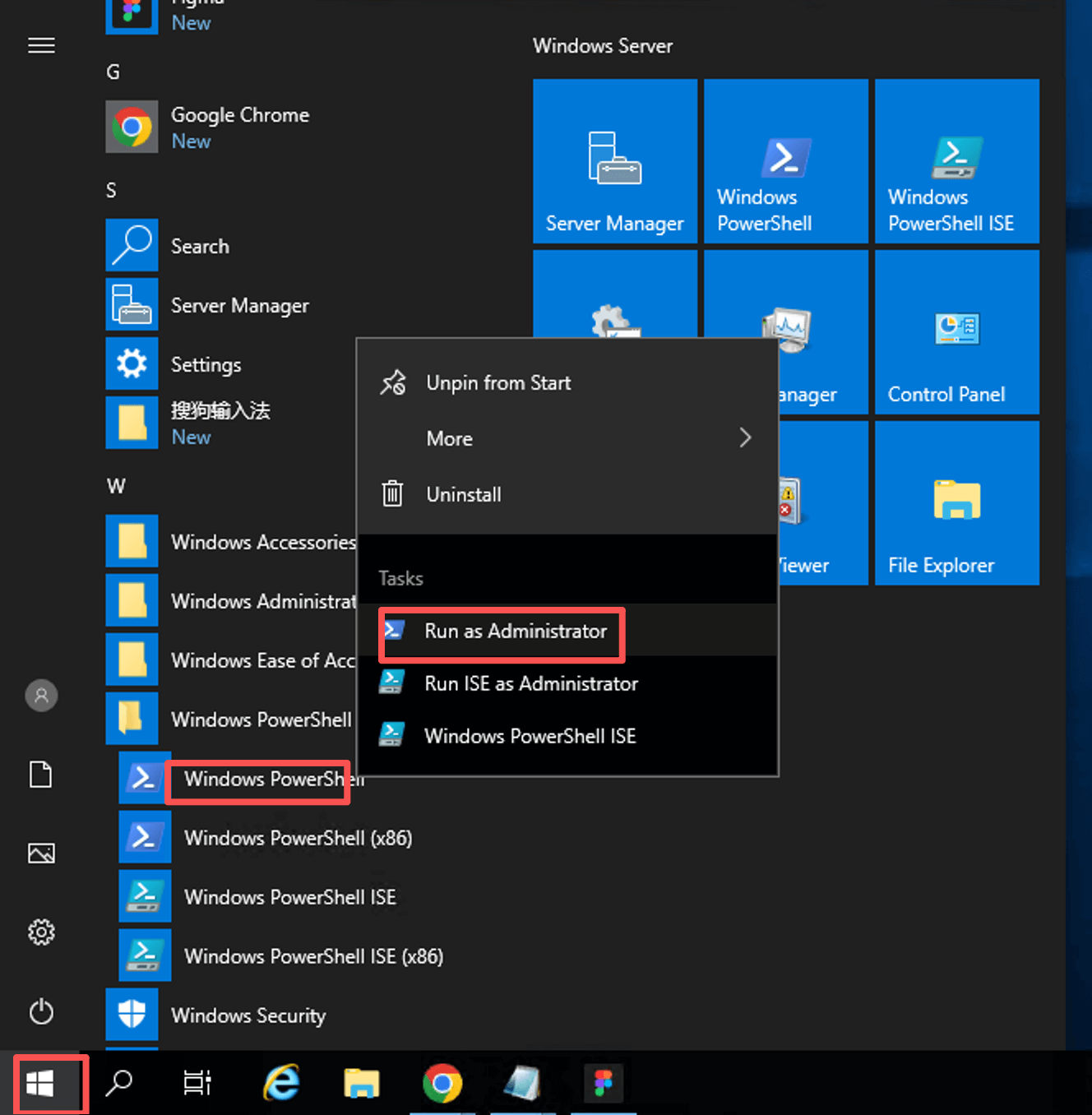The image size is (1092, 1115).
Task: Expand the Windows Administrative Tools folder
Action: pyautogui.click(x=231, y=600)
